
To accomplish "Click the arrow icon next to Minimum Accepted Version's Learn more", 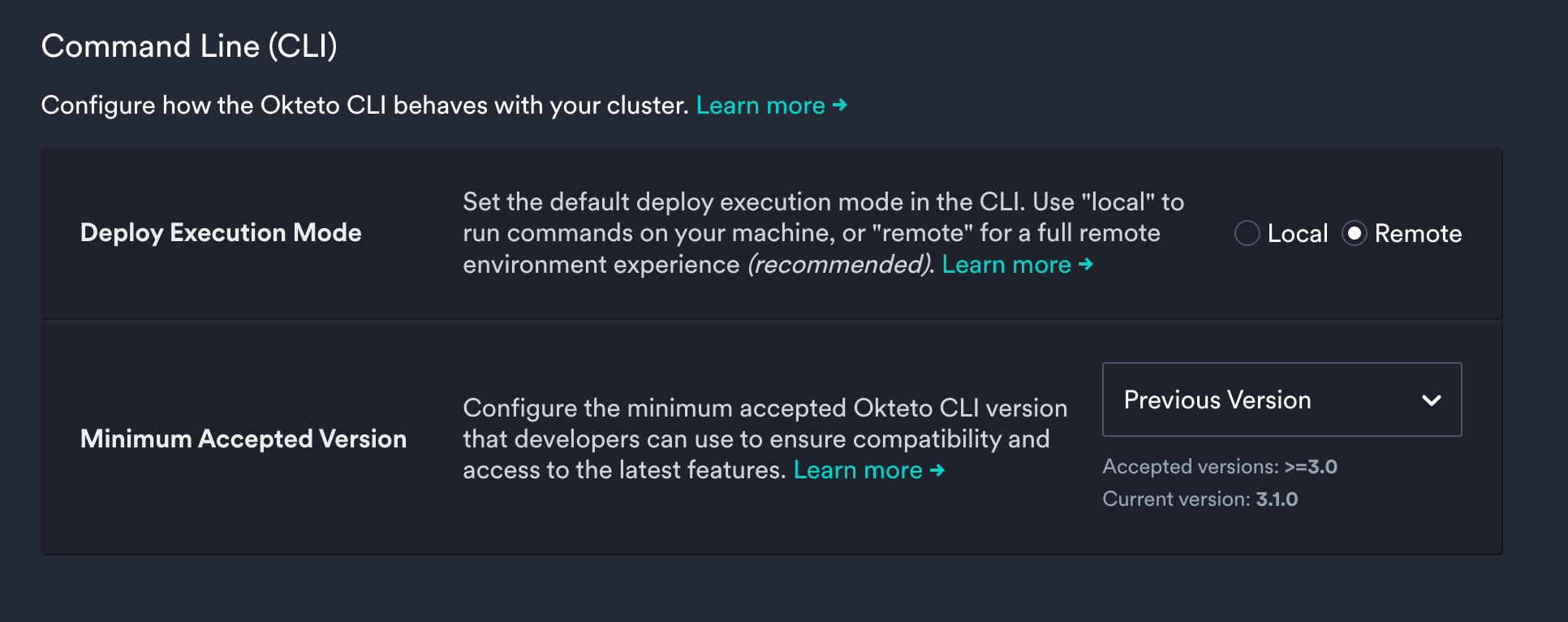I will pyautogui.click(x=938, y=470).
